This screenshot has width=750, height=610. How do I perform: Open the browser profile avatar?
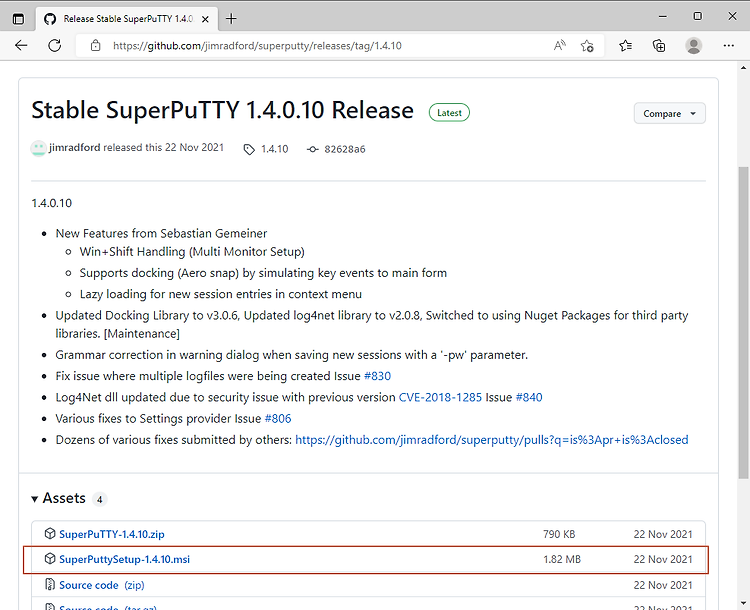coord(694,45)
